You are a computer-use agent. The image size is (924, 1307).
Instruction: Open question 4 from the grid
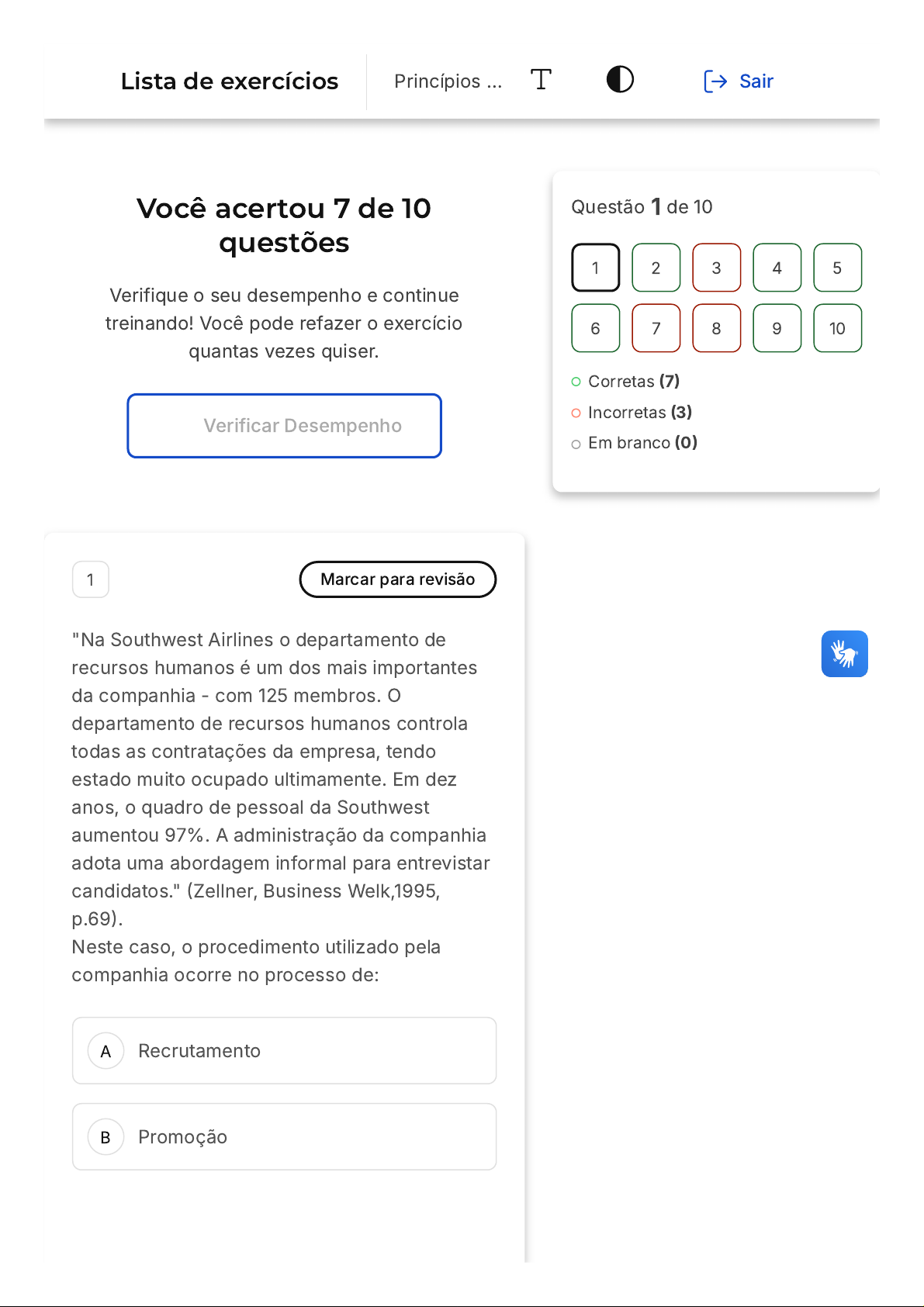(777, 268)
